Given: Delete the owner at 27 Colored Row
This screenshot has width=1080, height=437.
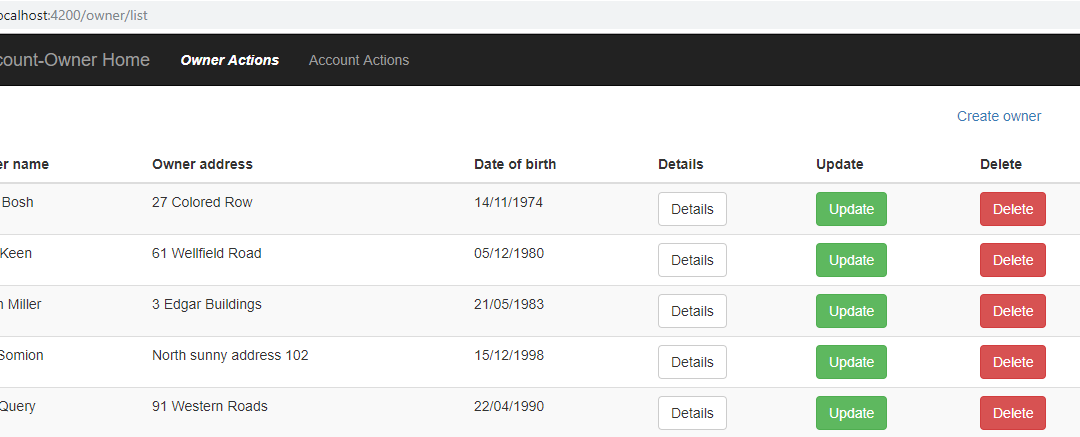Looking at the screenshot, I should (1012, 209).
